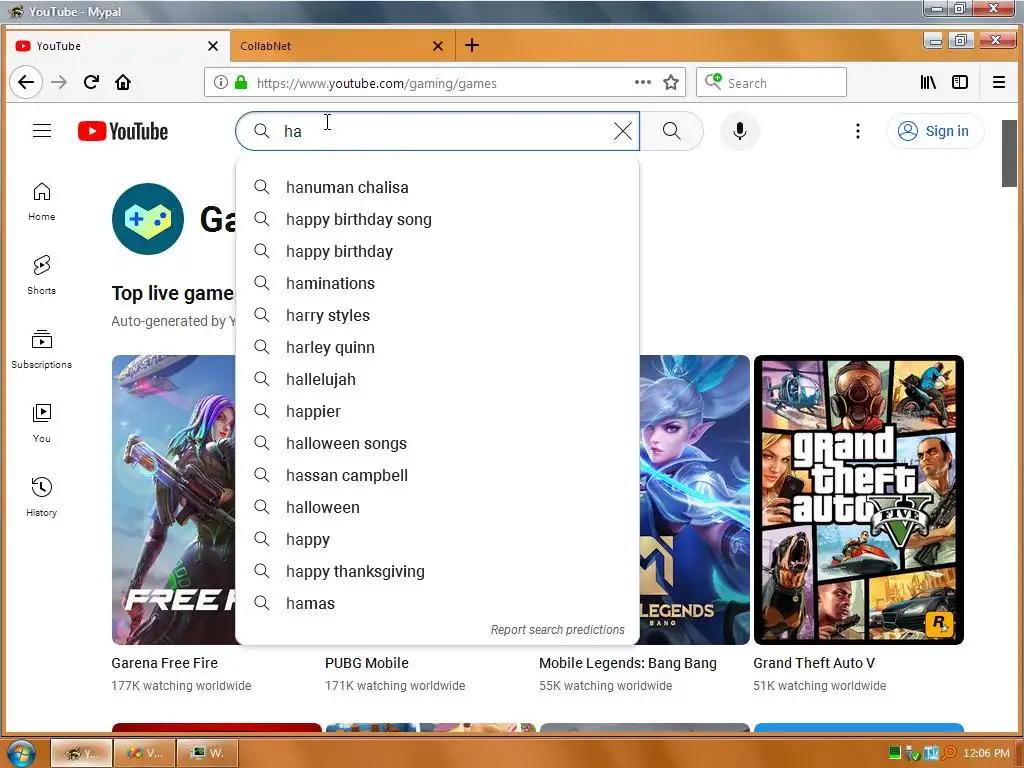
Task: Select suggestion happy thanksgiving
Action: pyautogui.click(x=437, y=571)
